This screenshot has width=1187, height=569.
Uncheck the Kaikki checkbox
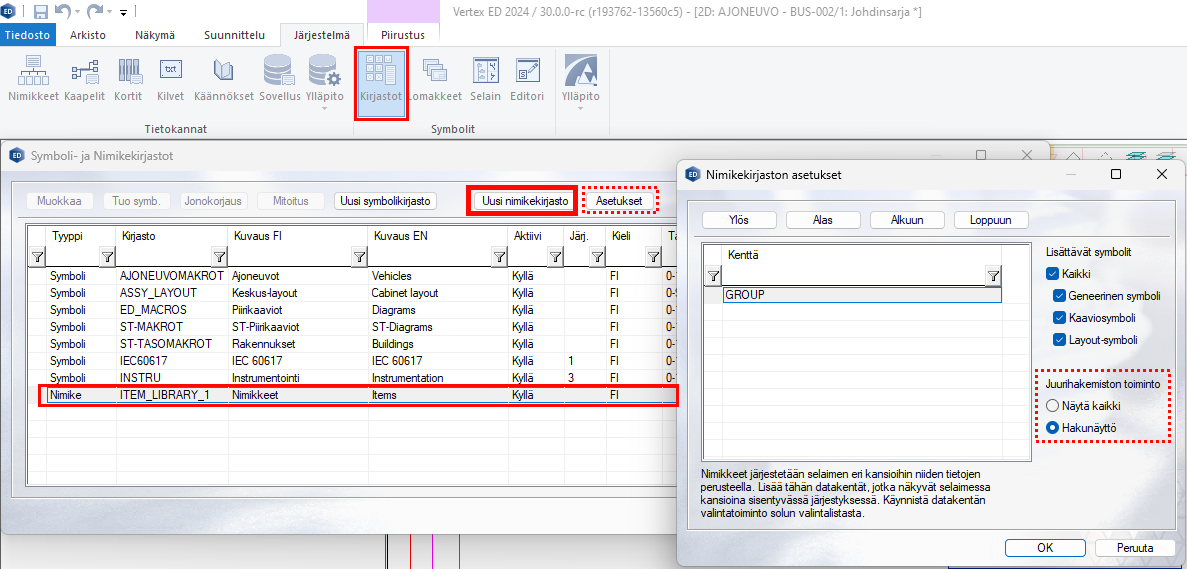(1052, 274)
